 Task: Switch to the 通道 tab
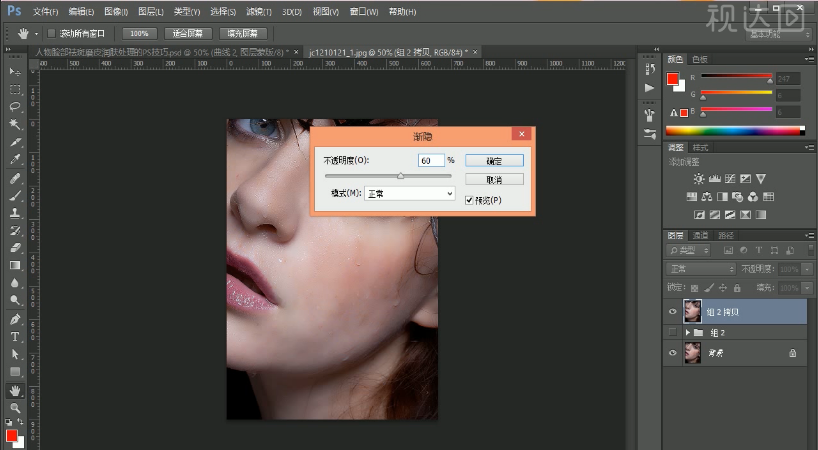701,236
